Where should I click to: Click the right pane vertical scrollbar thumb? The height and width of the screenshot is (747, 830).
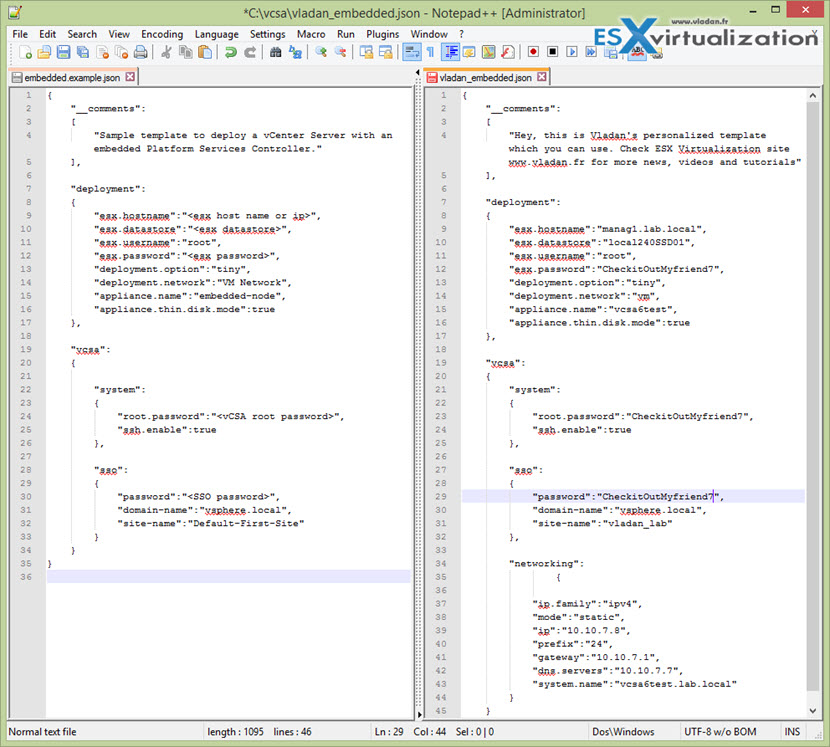coord(813,397)
